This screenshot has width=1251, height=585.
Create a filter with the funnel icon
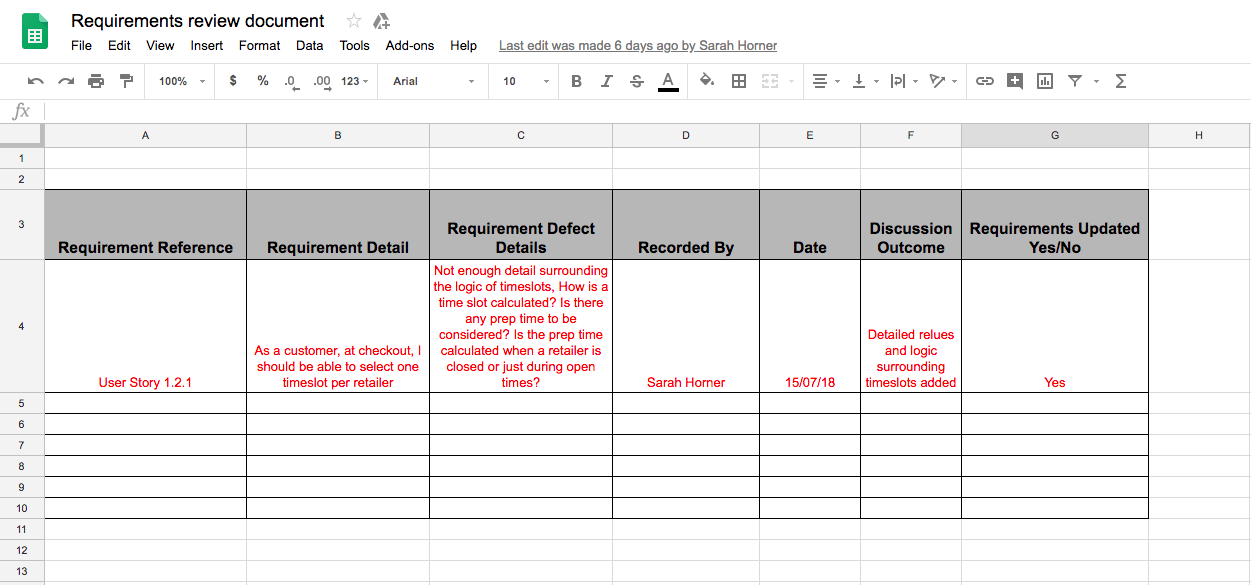(x=1075, y=81)
